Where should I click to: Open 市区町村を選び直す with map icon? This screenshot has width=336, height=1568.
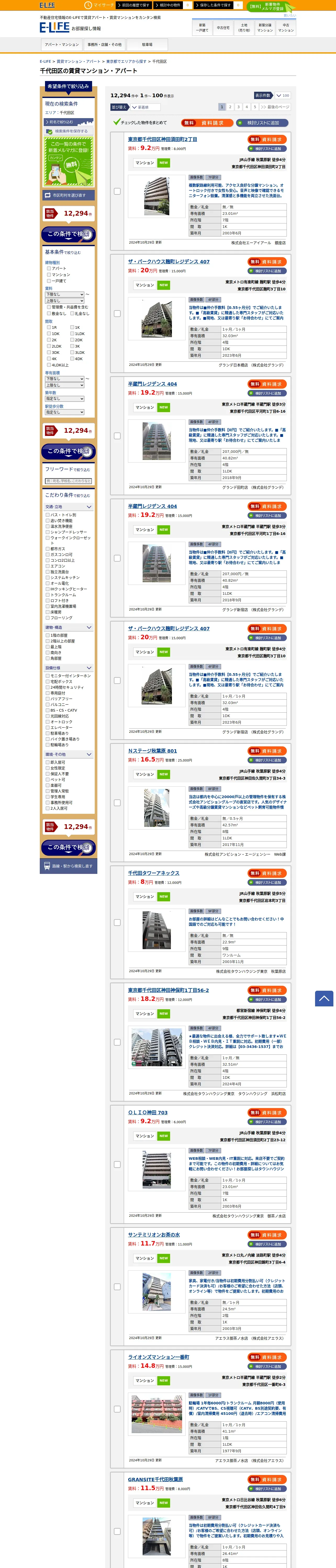click(x=68, y=195)
